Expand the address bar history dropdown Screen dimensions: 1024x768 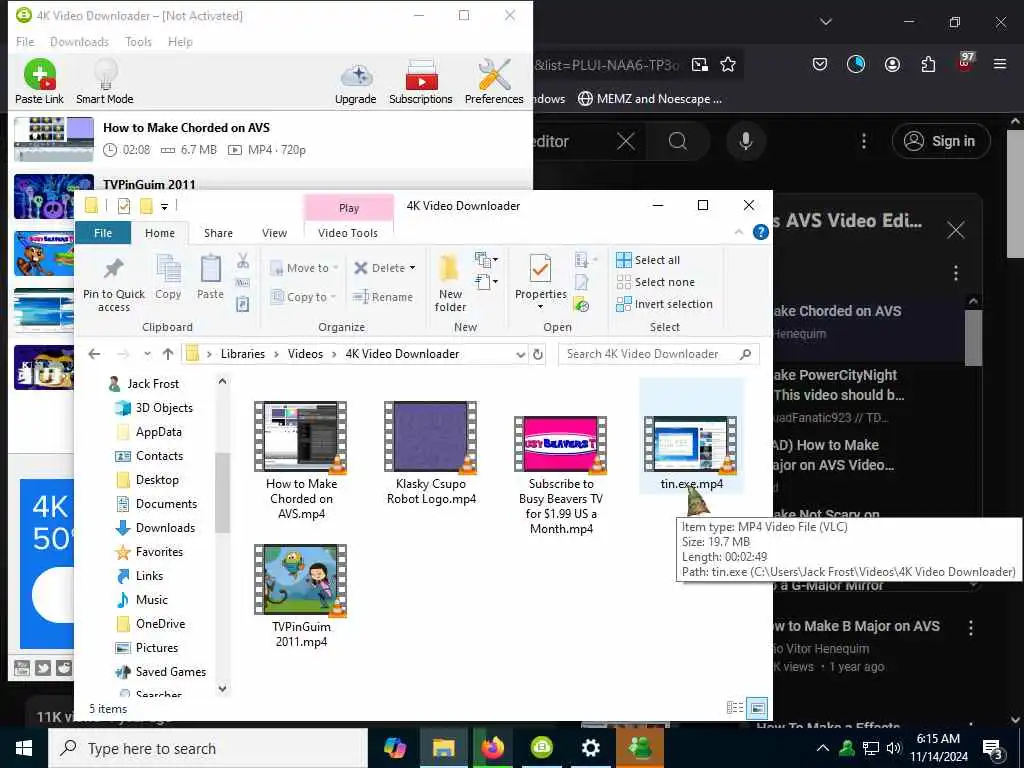[520, 354]
